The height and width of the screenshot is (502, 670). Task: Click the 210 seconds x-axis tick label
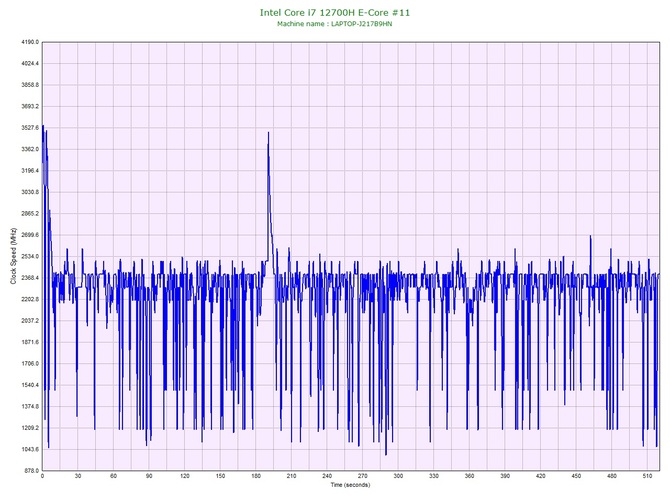(291, 476)
